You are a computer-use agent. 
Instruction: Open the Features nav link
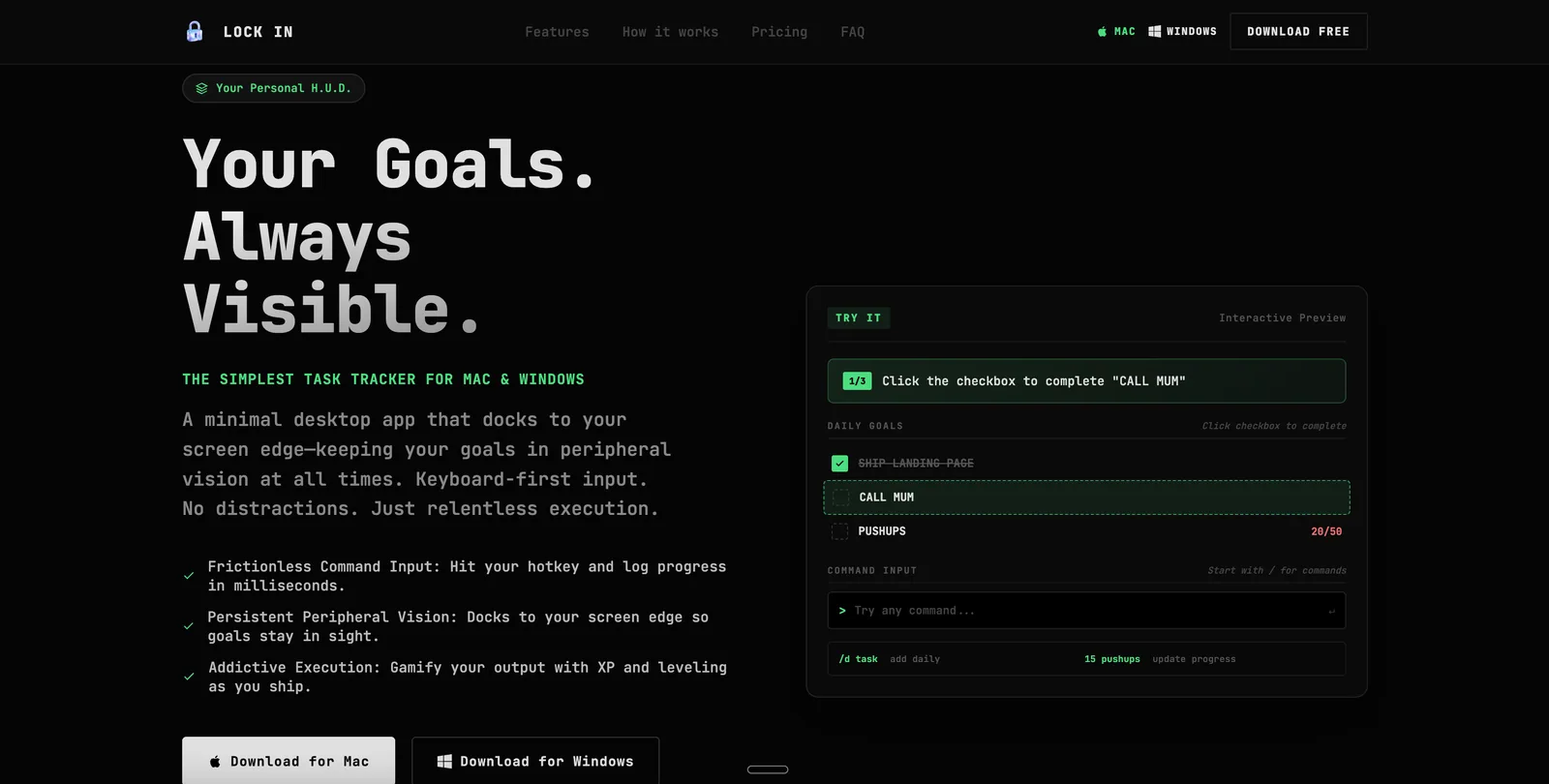[557, 32]
